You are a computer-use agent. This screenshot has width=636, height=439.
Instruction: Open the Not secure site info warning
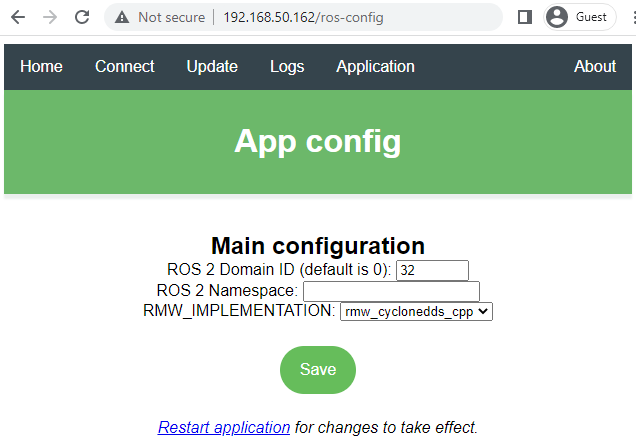coord(160,17)
